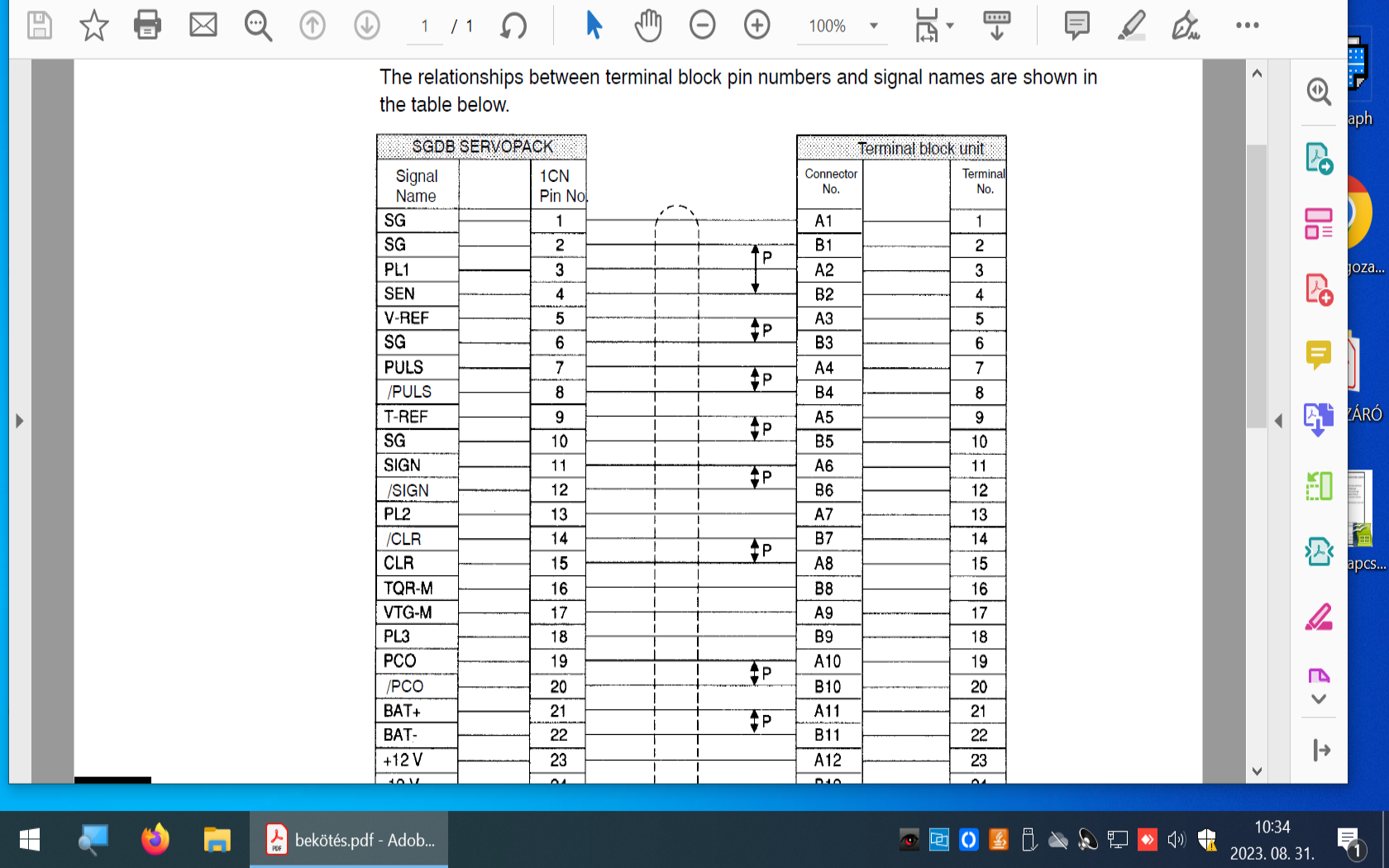Click the '/PULS' signal name cell
1389x868 pixels.
pyautogui.click(x=418, y=392)
